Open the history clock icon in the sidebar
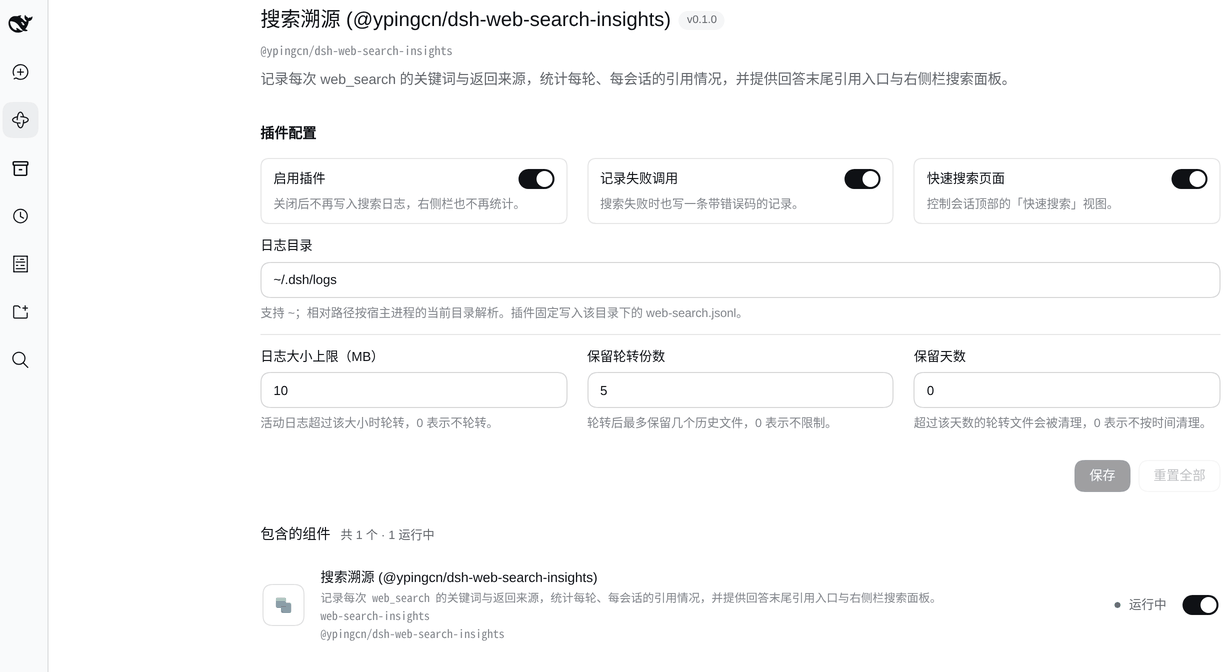Image resolution: width=1229 pixels, height=672 pixels. [x=20, y=216]
